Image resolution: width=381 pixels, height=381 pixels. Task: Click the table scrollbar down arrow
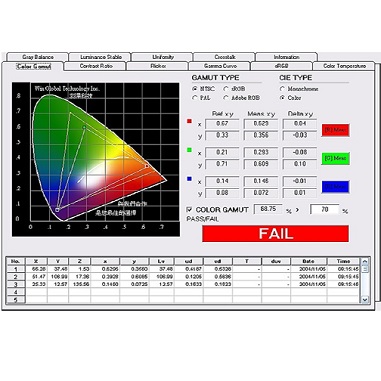365,299
